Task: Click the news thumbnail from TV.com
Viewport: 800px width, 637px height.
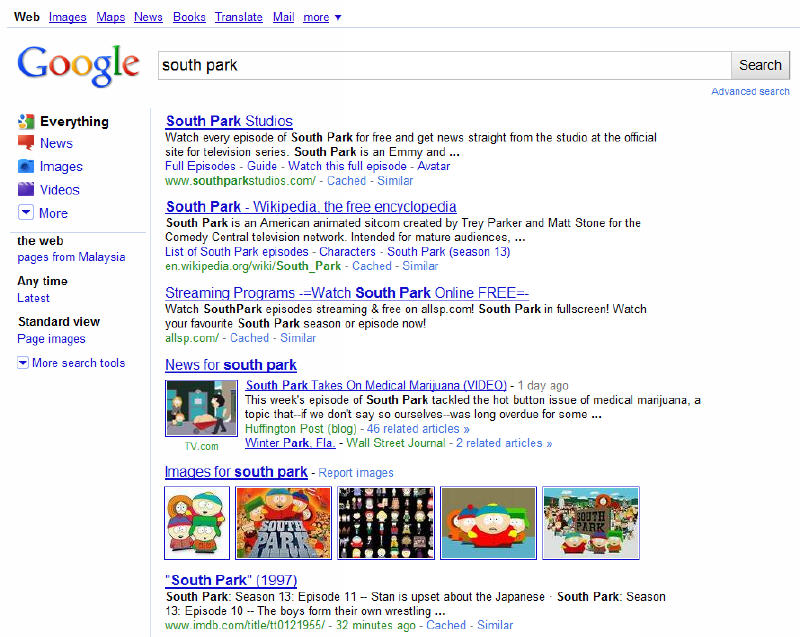Action: pos(202,408)
